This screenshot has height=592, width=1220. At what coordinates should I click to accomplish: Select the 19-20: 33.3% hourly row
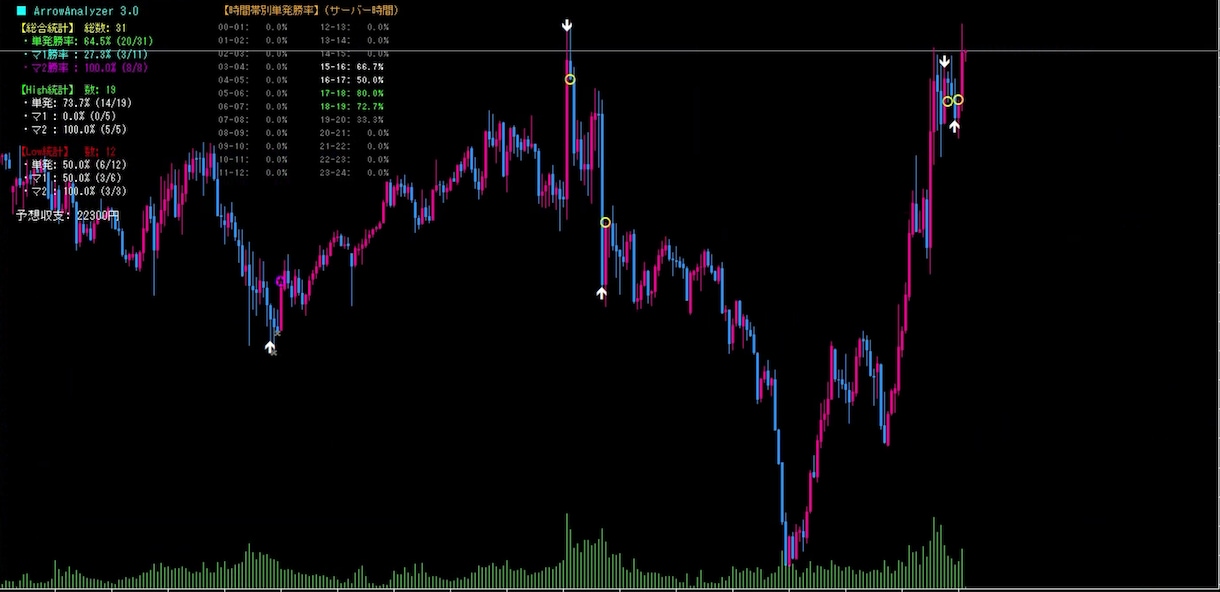352,119
